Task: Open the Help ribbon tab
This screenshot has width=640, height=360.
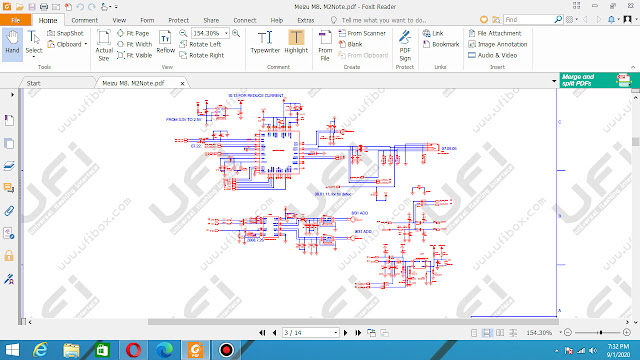Action: [x=276, y=20]
